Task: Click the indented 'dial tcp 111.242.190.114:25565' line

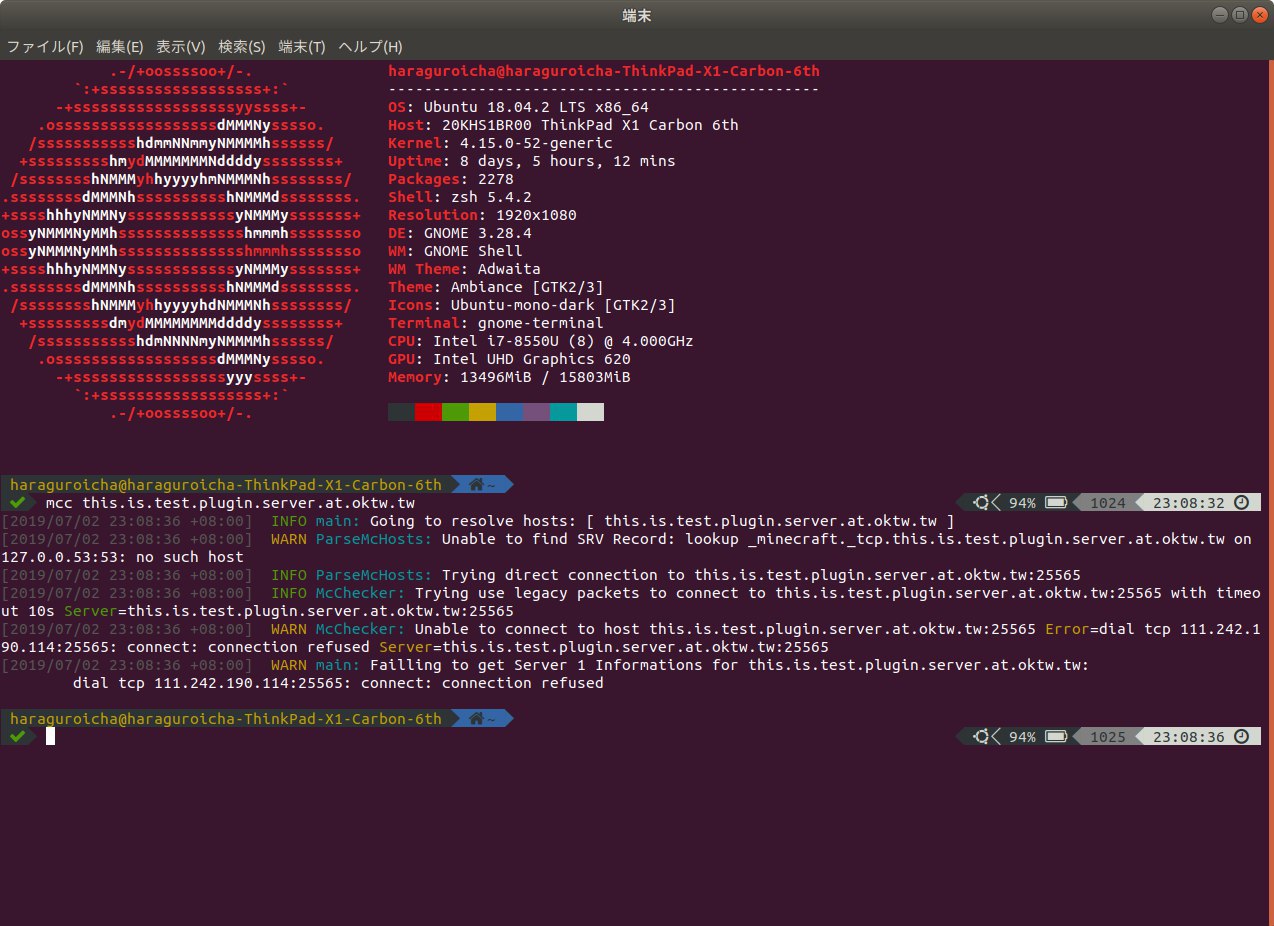Action: 338,683
